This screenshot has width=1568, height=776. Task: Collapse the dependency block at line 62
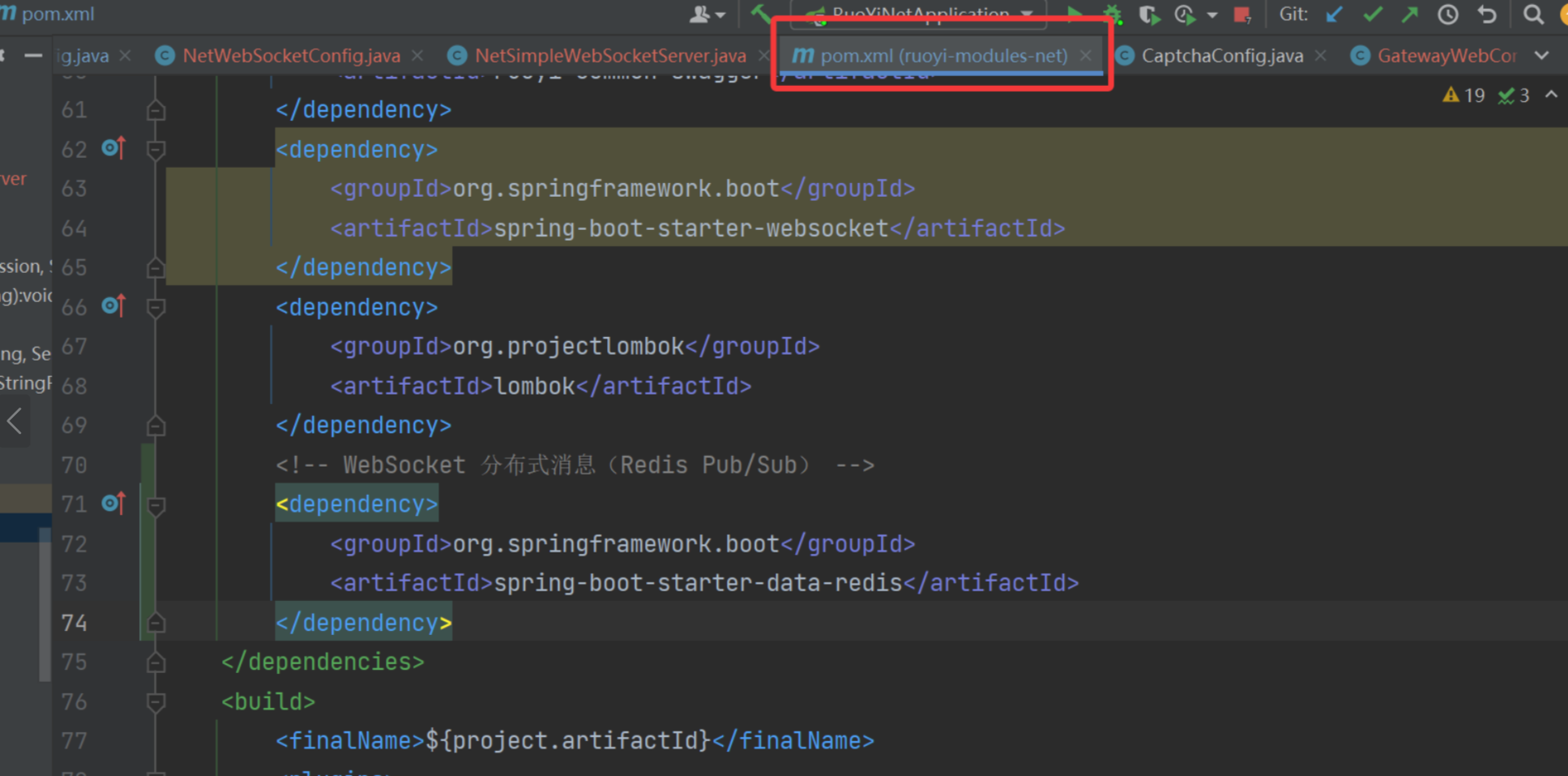(x=156, y=150)
